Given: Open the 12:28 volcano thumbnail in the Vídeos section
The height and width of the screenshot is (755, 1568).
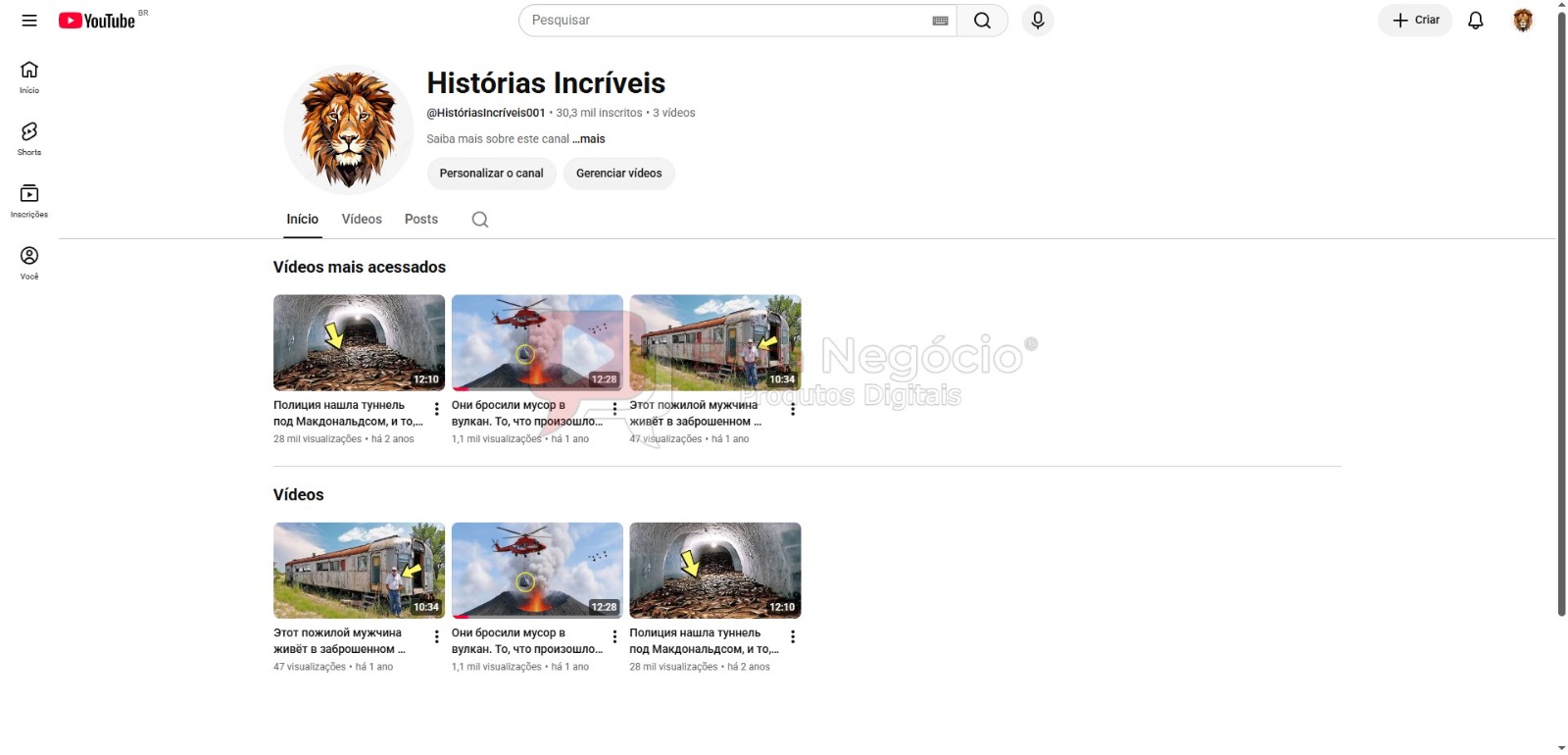Looking at the screenshot, I should point(537,571).
